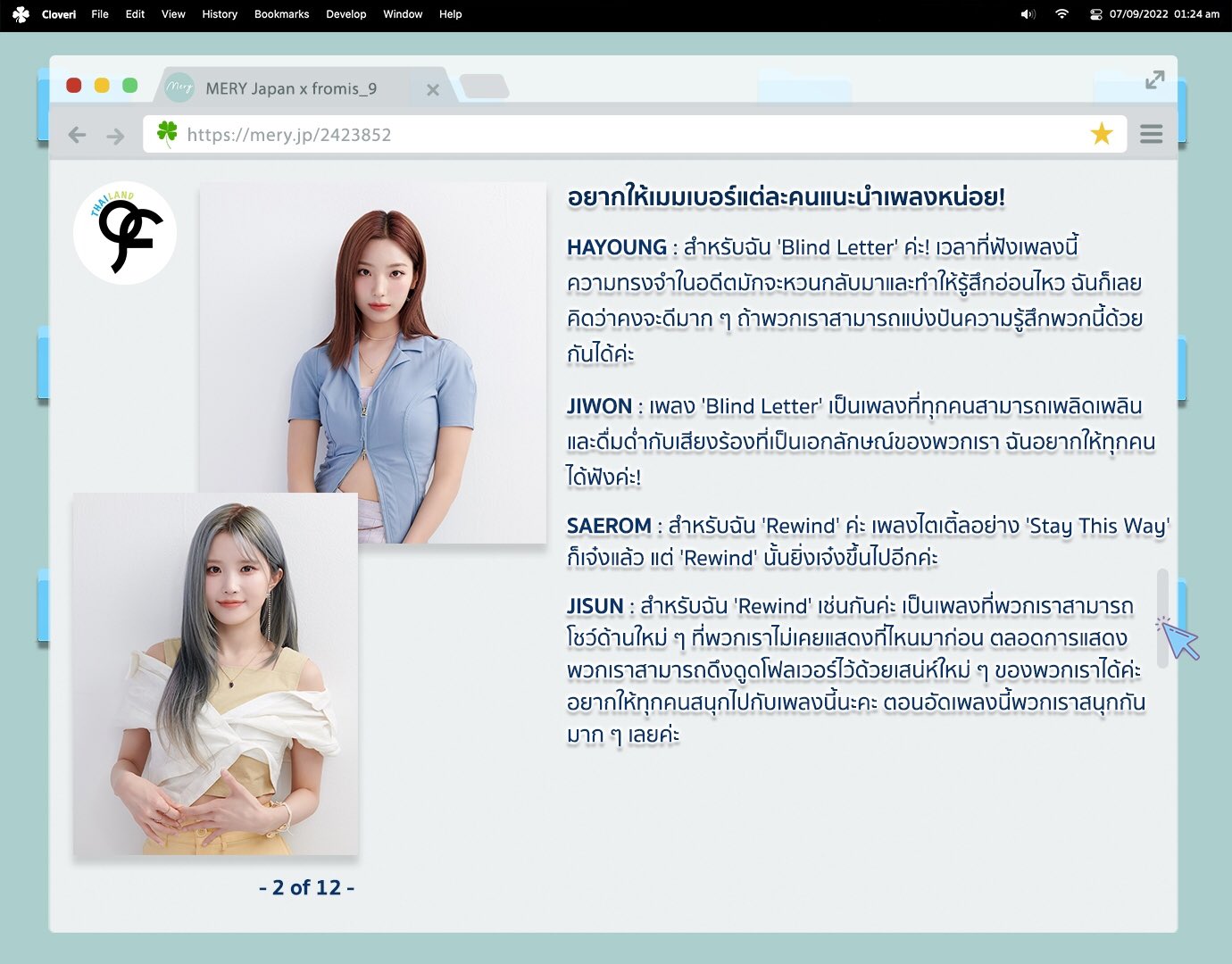1232x964 pixels.
Task: Click the Mery favicon on the tab
Action: coord(179,87)
